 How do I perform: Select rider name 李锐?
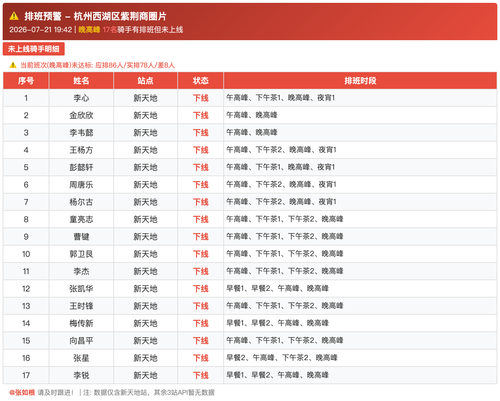click(81, 375)
